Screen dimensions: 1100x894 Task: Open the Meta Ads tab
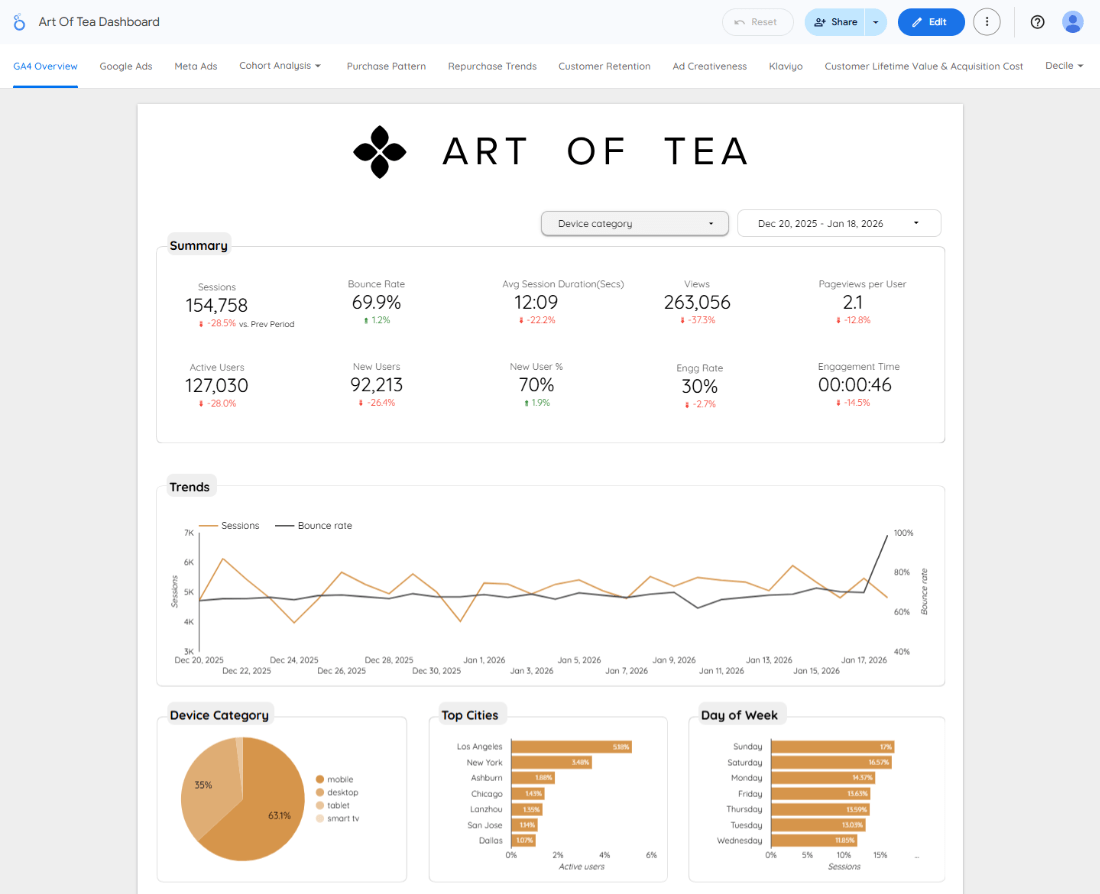196,66
